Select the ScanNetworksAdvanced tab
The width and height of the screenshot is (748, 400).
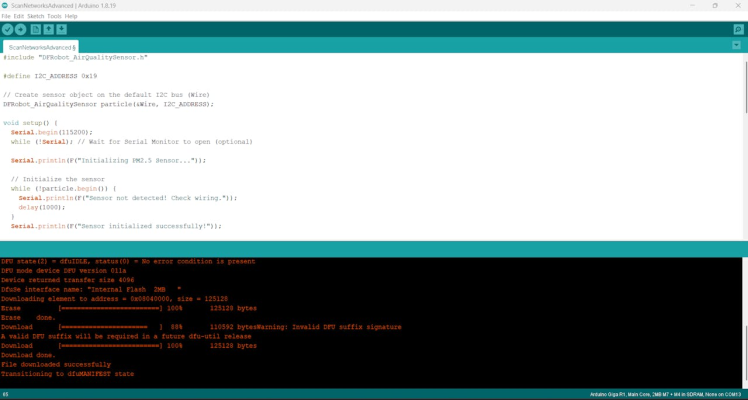tap(41, 47)
